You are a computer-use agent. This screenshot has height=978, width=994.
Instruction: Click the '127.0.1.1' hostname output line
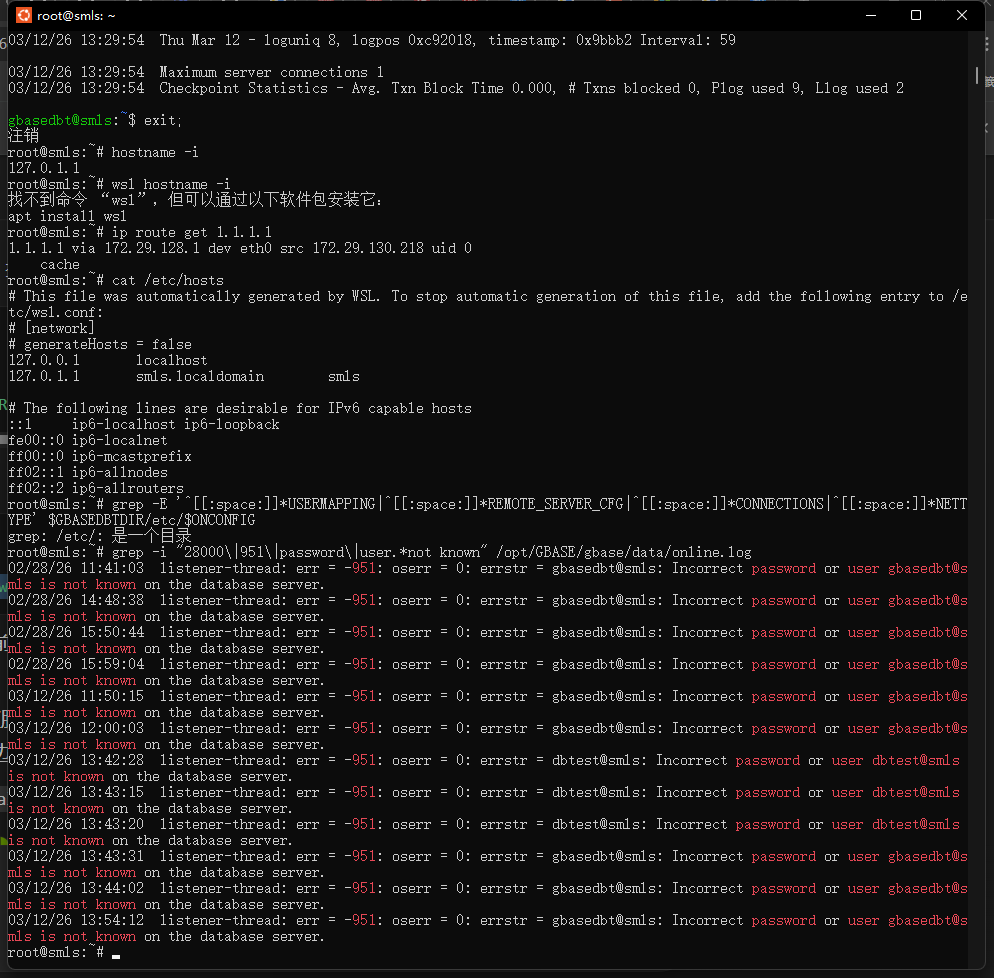pos(44,168)
